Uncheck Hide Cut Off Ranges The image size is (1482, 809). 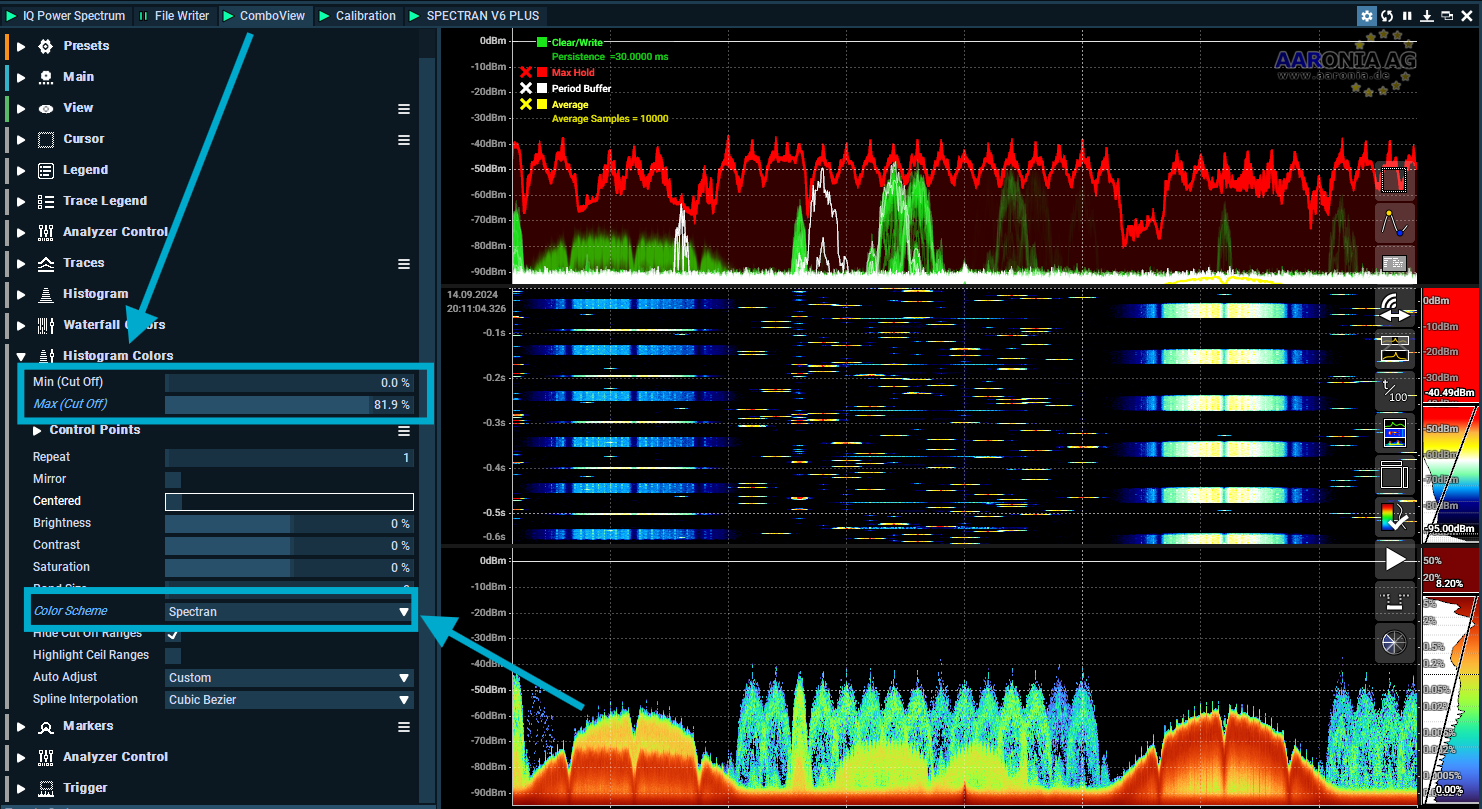pos(173,634)
